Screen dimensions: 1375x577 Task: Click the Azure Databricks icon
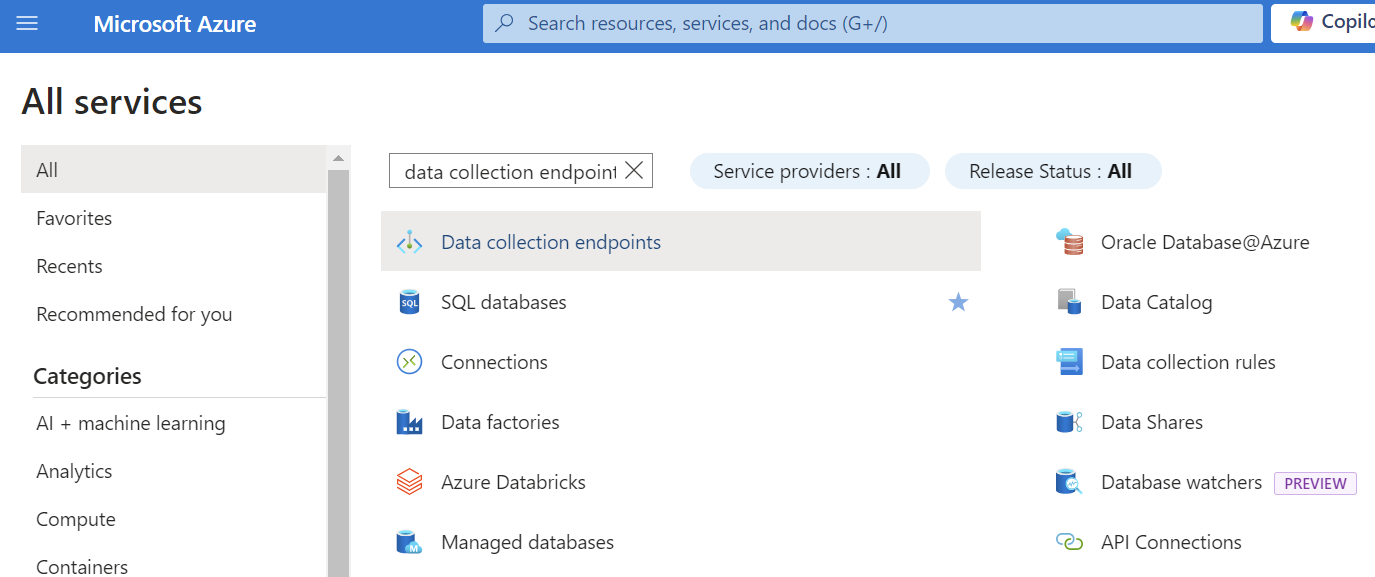[409, 482]
